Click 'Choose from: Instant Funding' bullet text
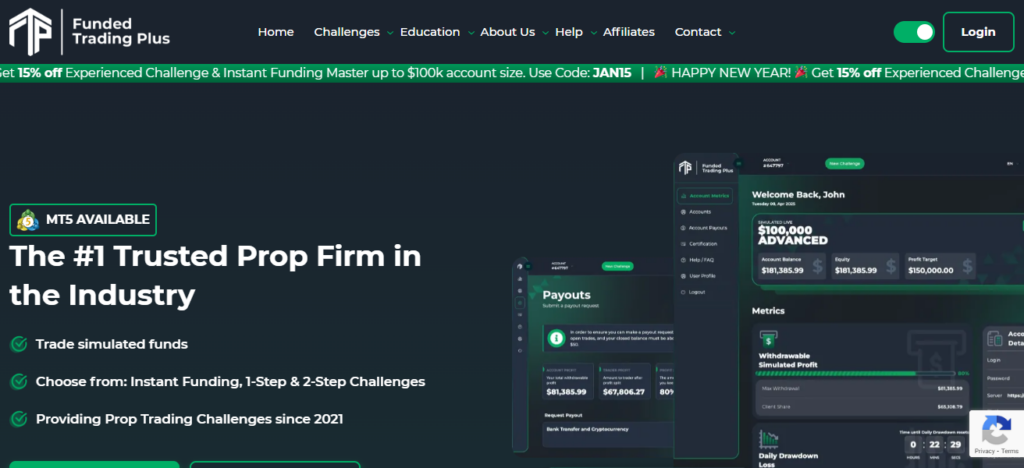The image size is (1024, 468). point(231,381)
